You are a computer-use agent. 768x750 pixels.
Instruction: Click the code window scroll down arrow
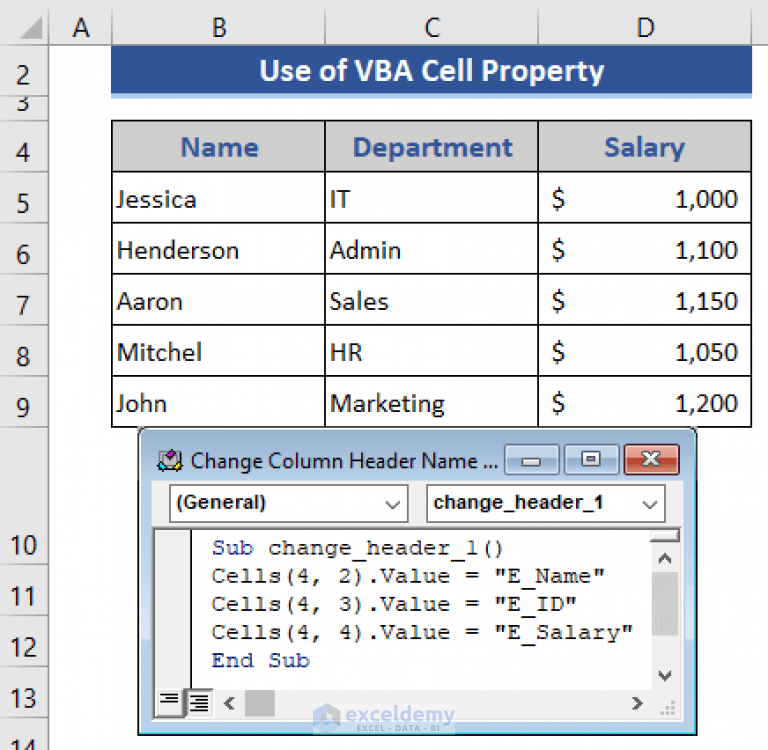tap(665, 676)
